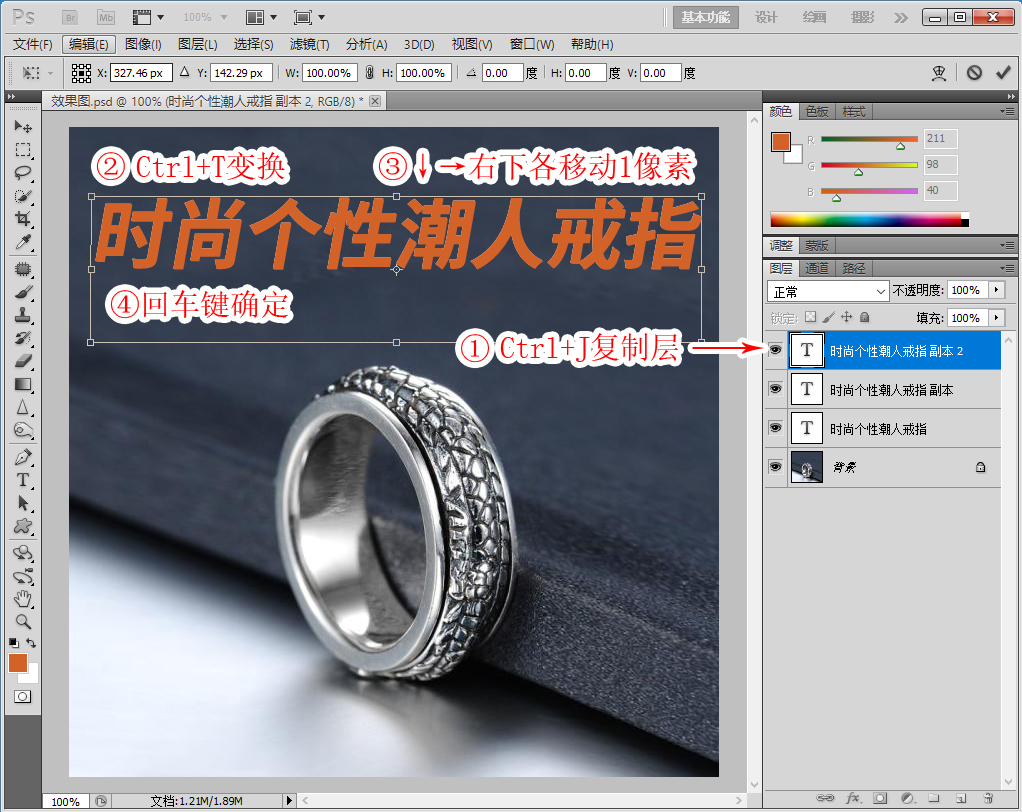Select the Quick Selection tool
This screenshot has width=1022, height=812.
pos(23,196)
